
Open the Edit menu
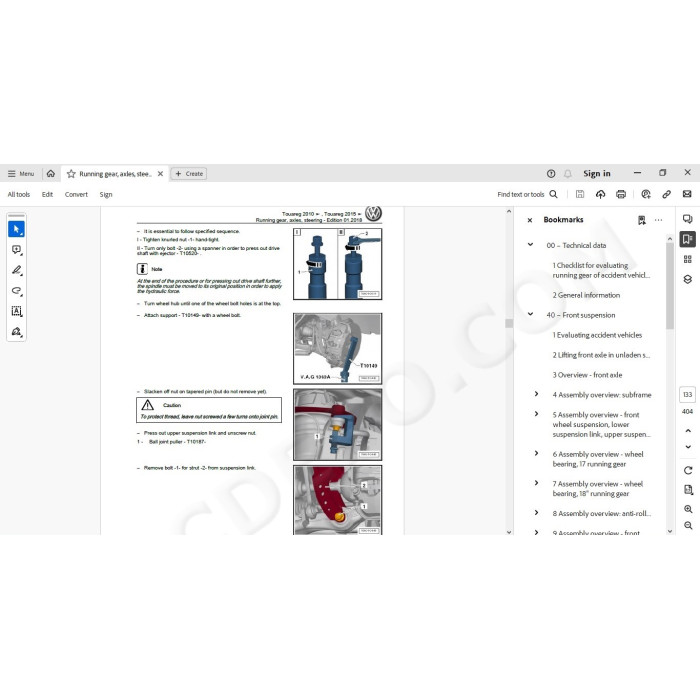coord(47,194)
